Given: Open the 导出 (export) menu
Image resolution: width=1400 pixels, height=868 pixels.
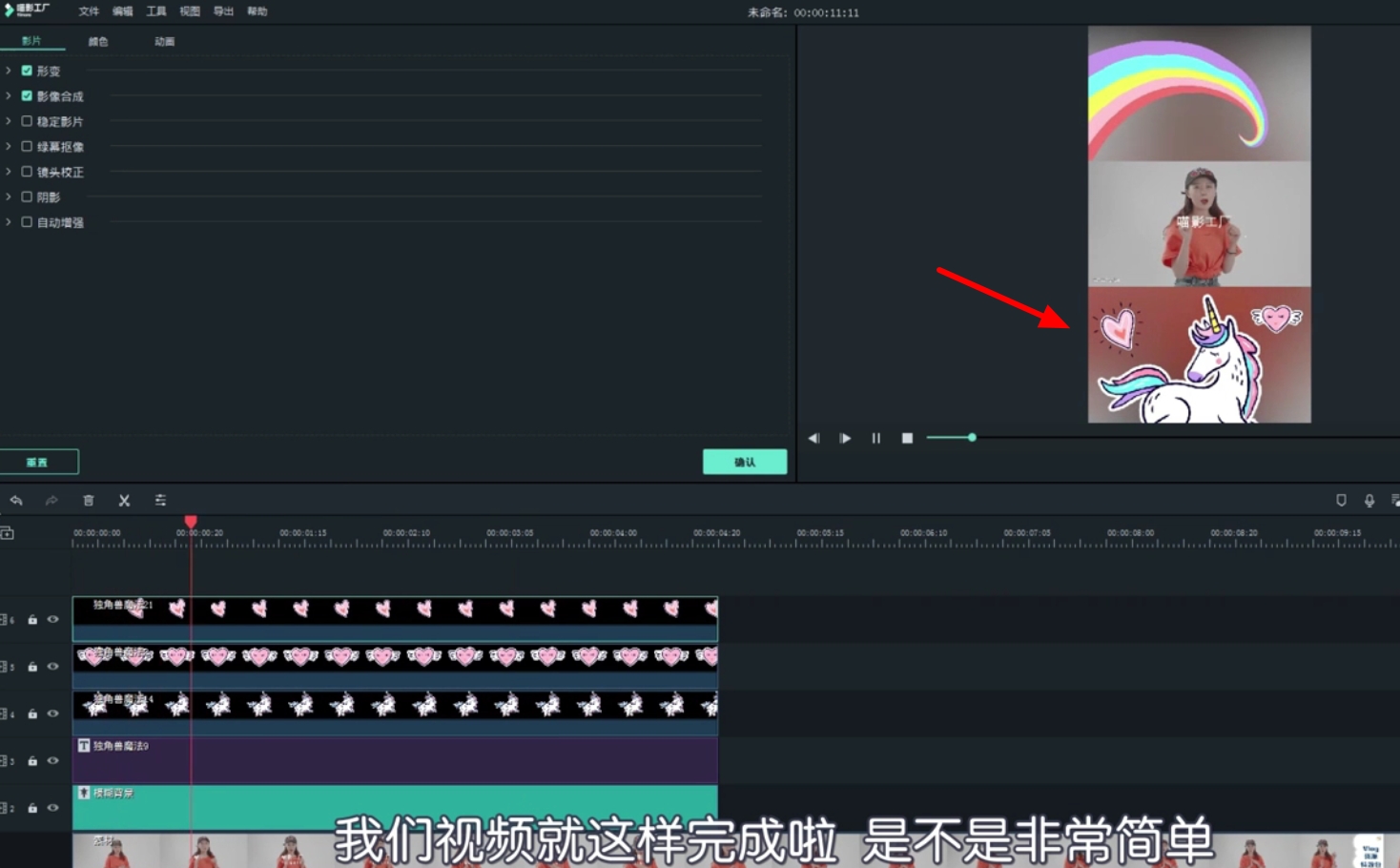Looking at the screenshot, I should pos(223,11).
